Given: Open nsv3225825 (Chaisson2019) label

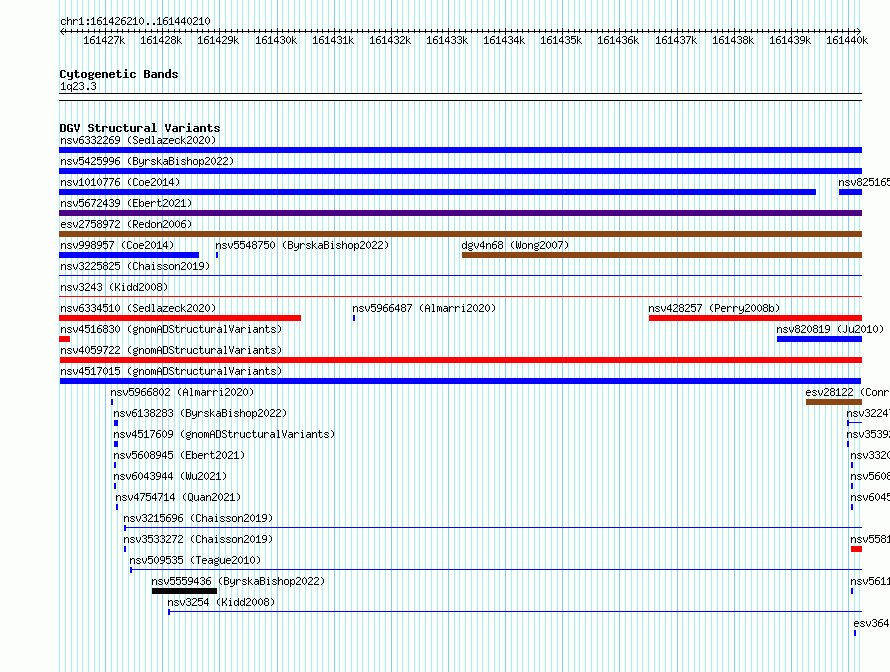Looking at the screenshot, I should click(135, 266).
